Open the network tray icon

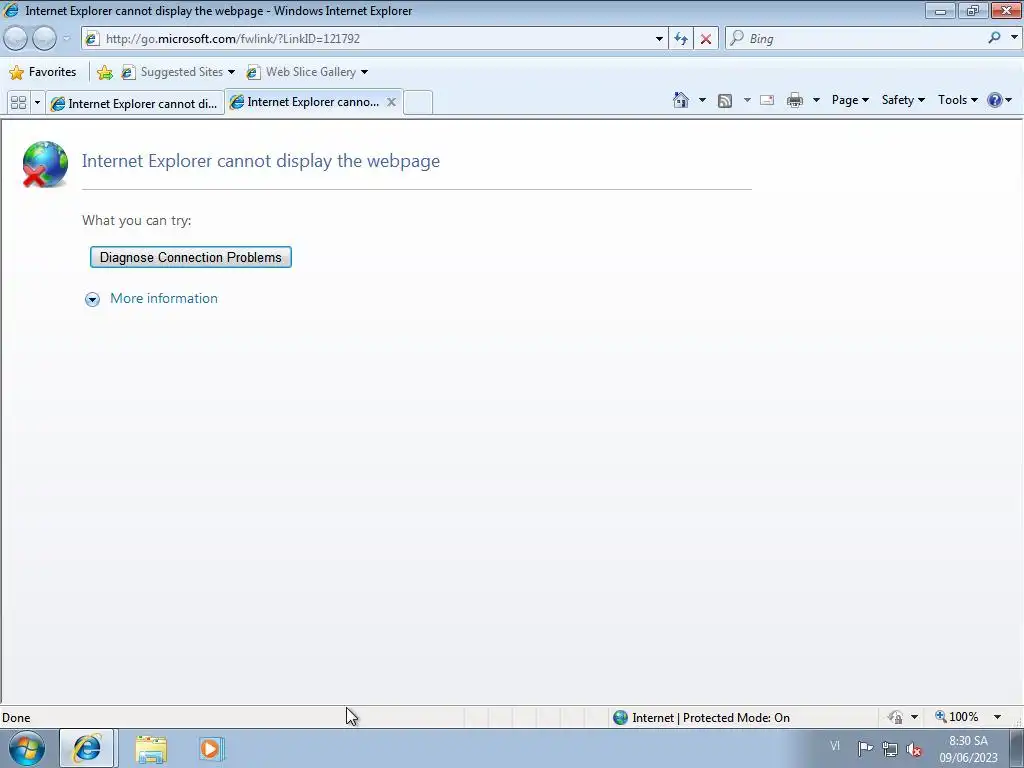(x=890, y=749)
